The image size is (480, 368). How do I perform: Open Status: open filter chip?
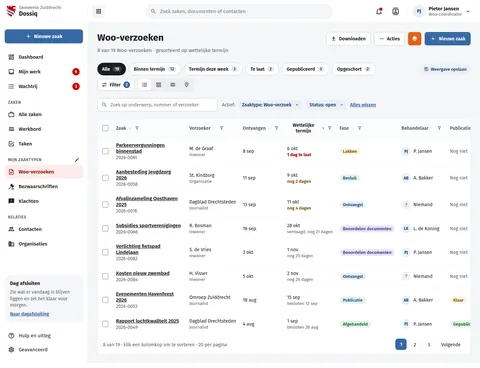pyautogui.click(x=326, y=105)
